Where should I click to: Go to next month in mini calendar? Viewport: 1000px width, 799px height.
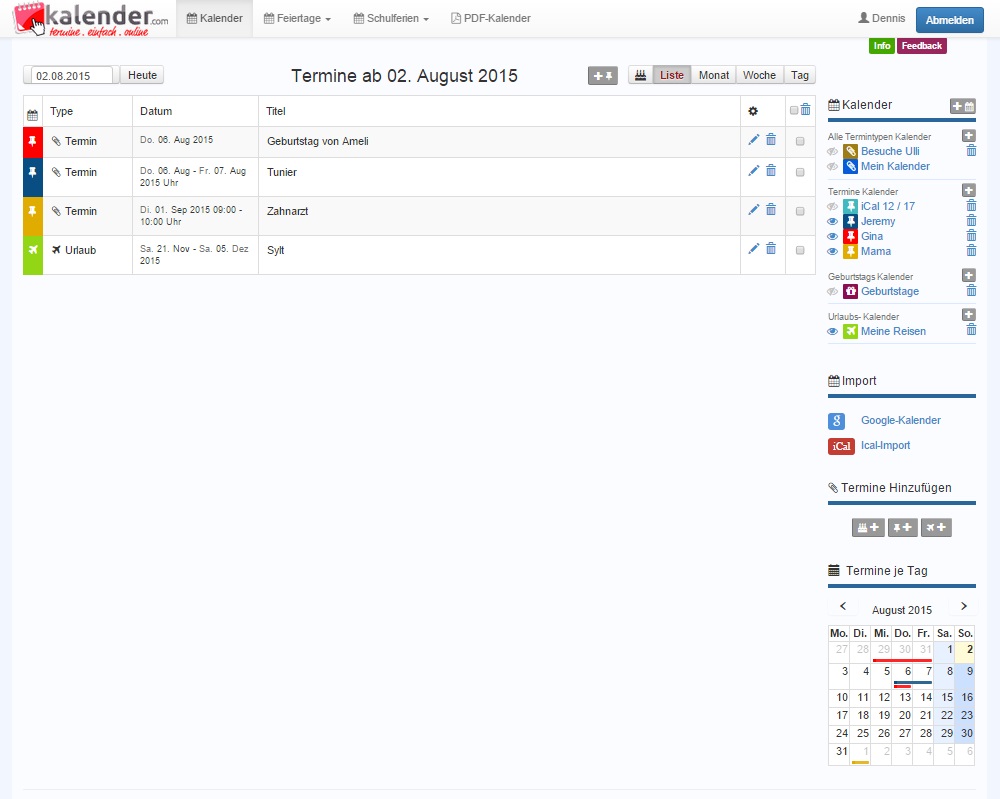point(963,605)
